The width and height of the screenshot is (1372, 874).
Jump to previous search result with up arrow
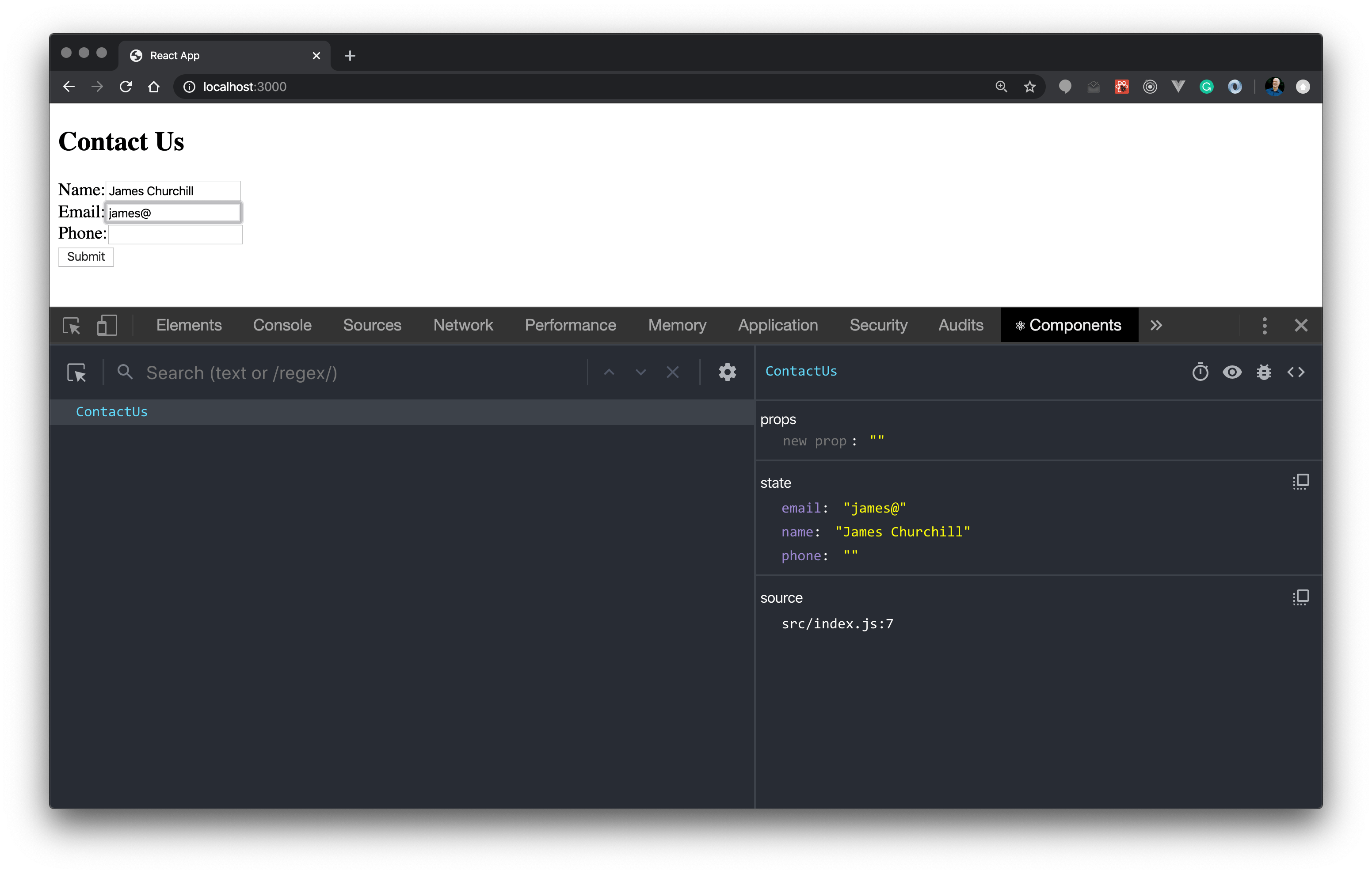[609, 372]
